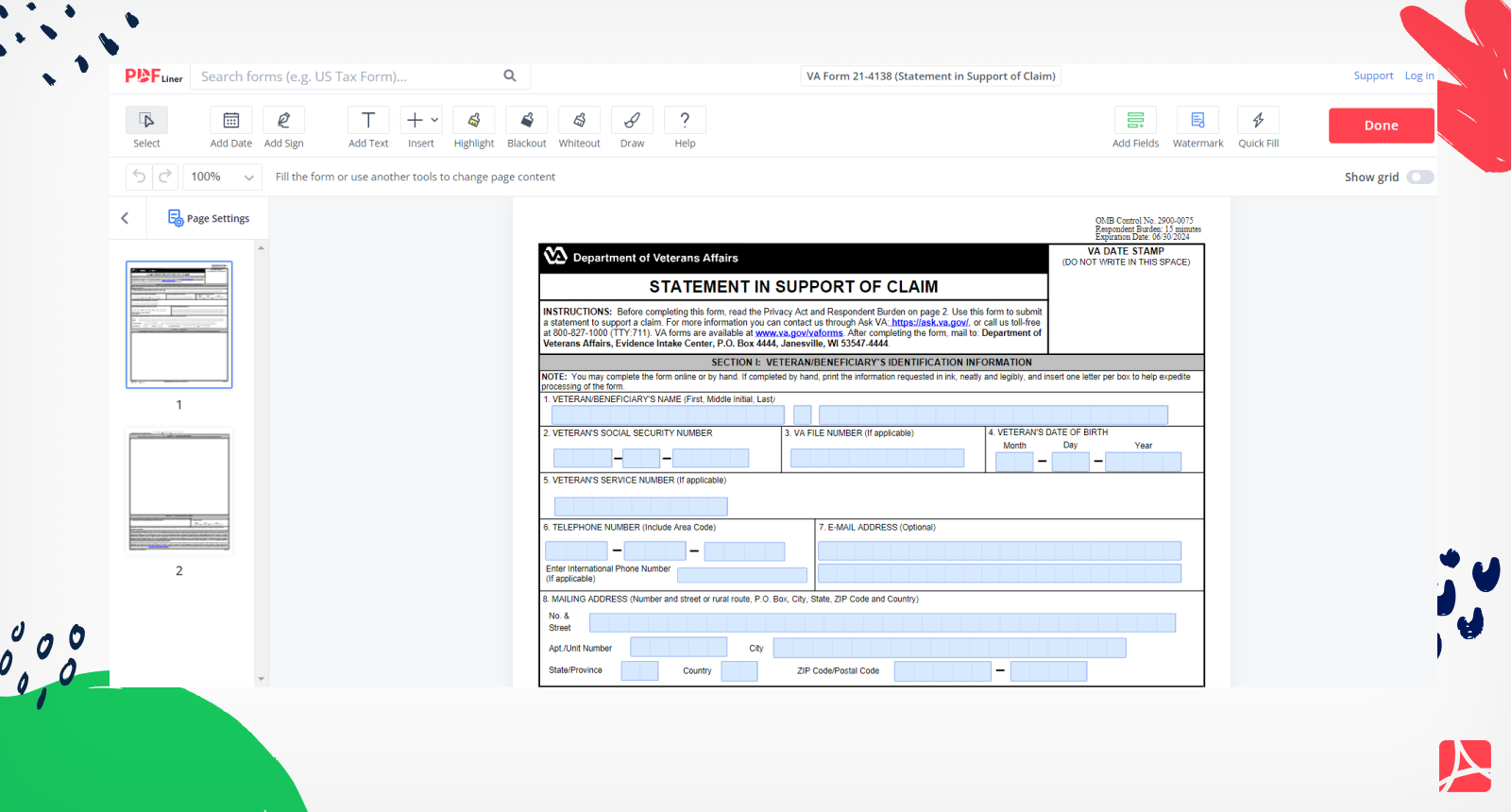Select the Highlight tool
Screen dimensions: 1511x812
pos(474,120)
